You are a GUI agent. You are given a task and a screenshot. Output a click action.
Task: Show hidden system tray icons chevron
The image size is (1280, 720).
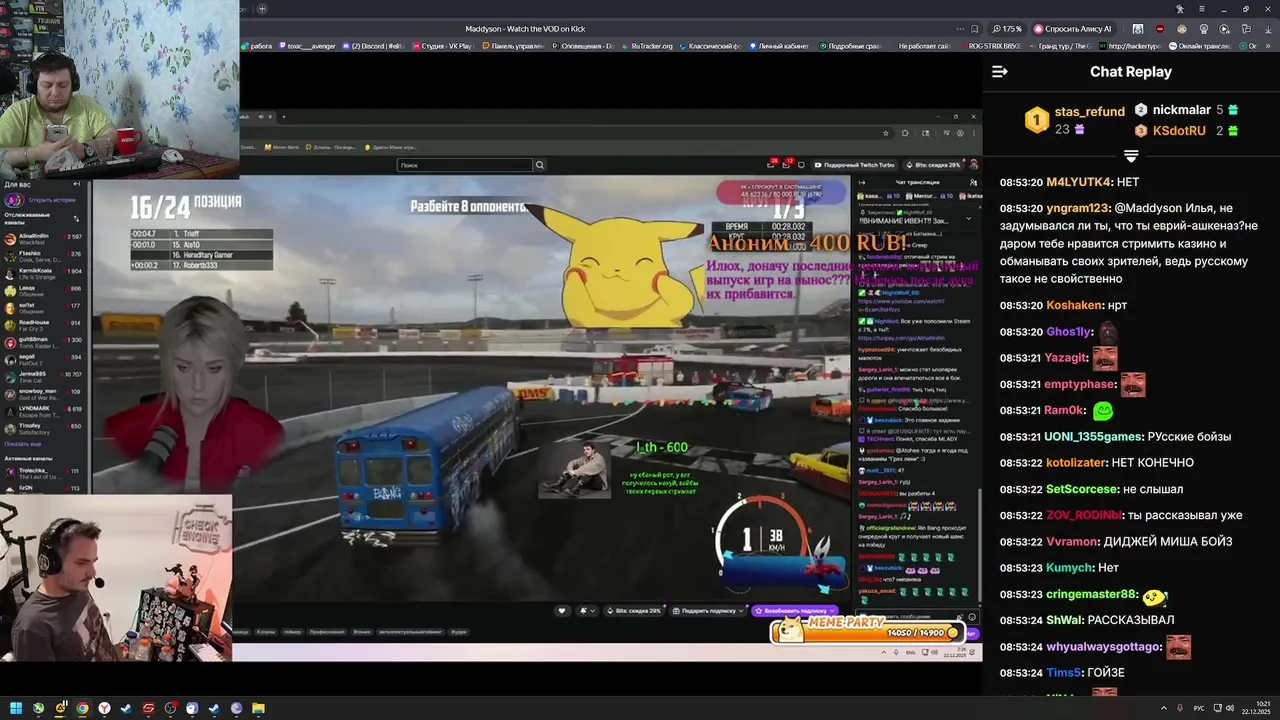[1164, 708]
